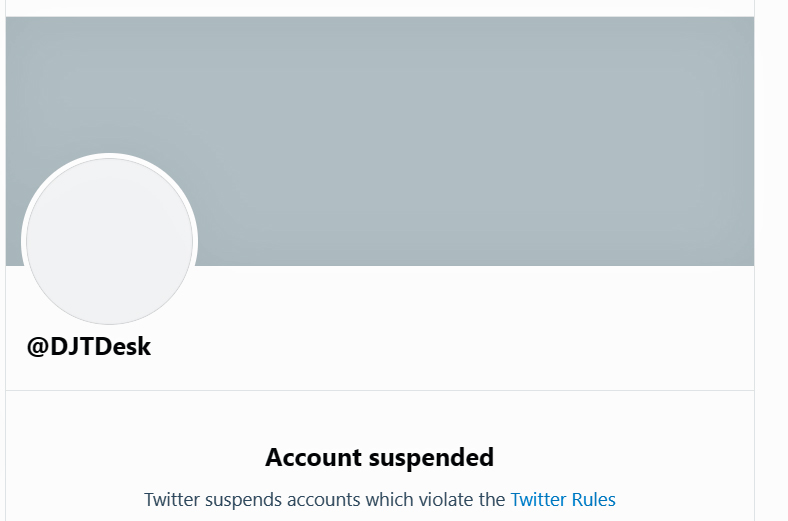This screenshot has height=521, width=788.
Task: Click the word "Account" in the heading
Action: pyautogui.click(x=314, y=458)
